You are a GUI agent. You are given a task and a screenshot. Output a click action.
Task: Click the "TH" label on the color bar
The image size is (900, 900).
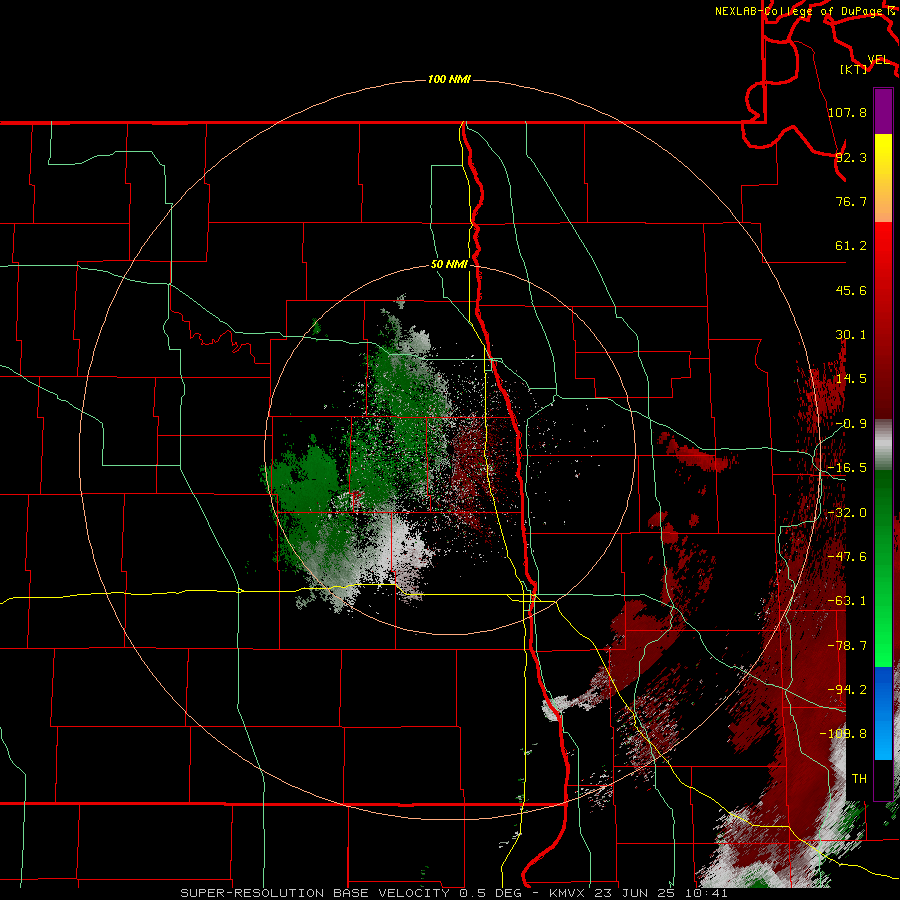coord(859,779)
